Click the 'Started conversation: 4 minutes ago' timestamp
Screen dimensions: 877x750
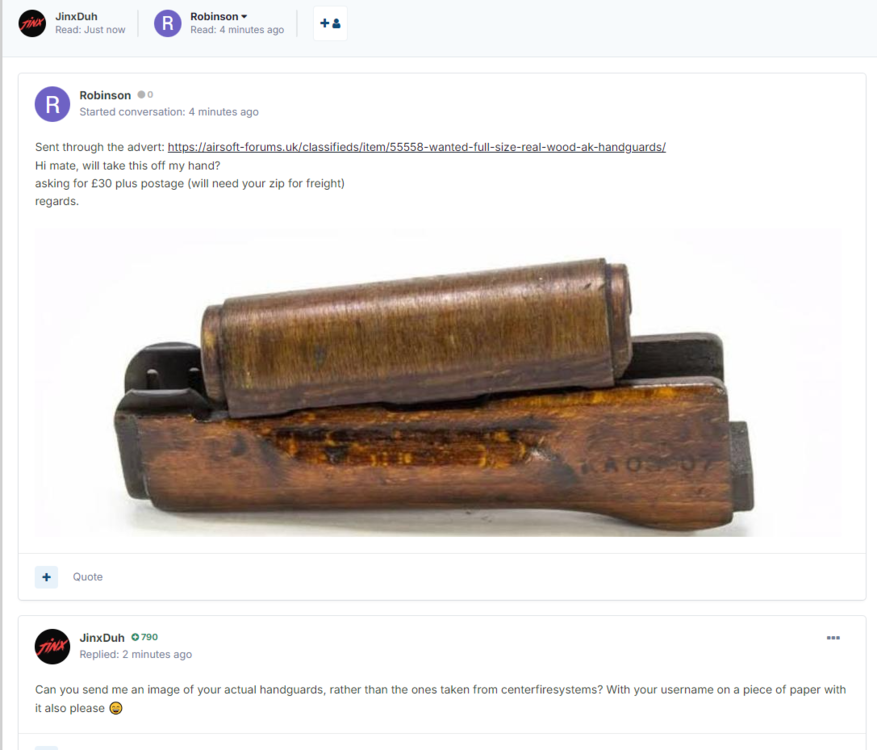point(169,112)
